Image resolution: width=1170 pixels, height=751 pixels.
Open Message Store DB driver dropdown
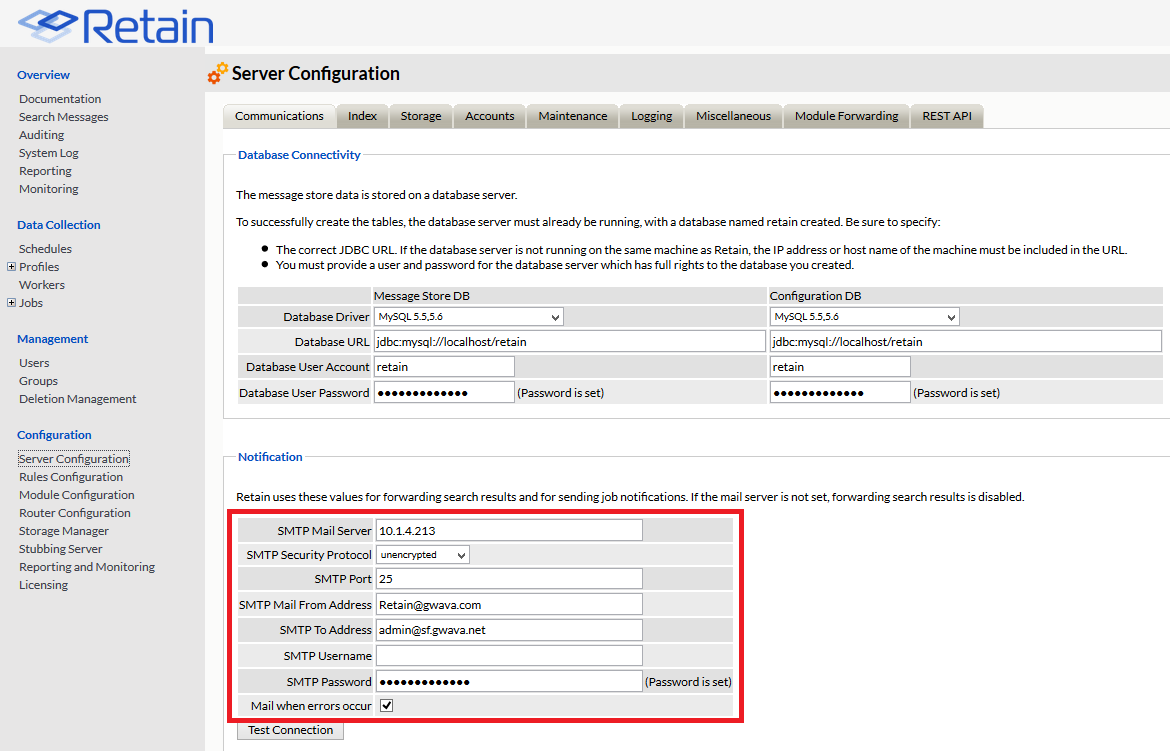point(469,317)
